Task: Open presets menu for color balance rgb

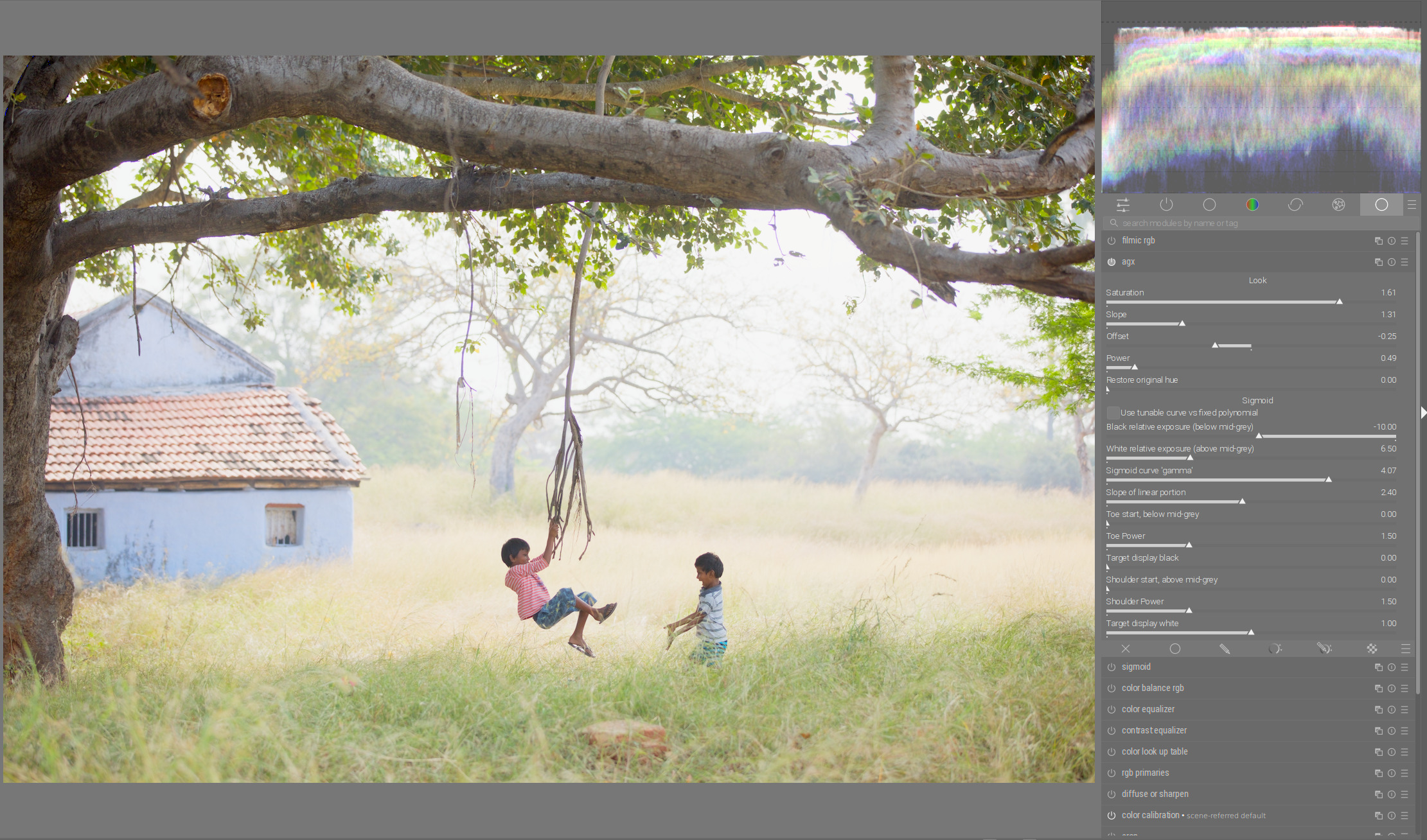Action: (1405, 688)
